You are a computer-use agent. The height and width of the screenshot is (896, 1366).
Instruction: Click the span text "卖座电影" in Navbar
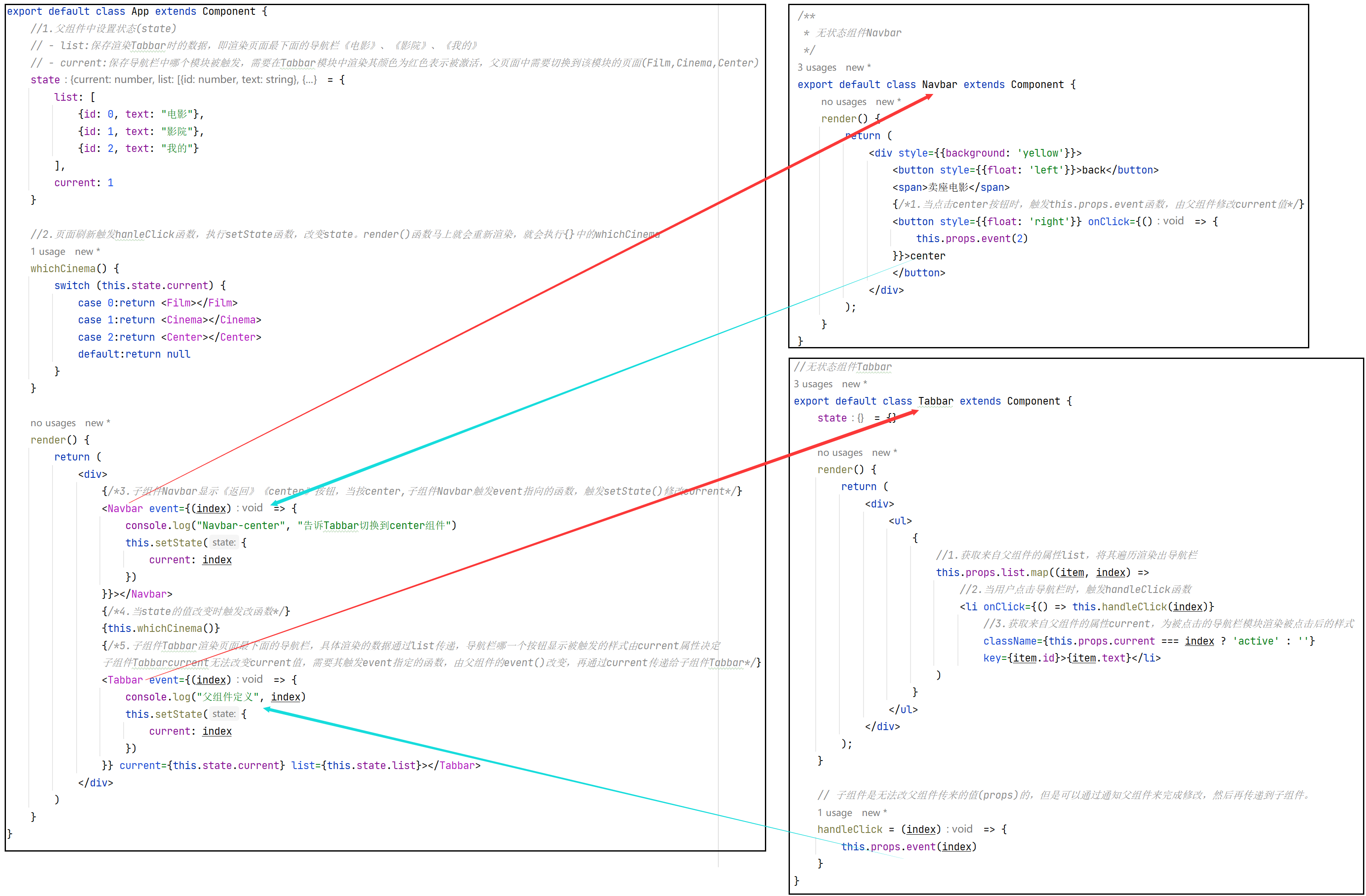coord(948,187)
